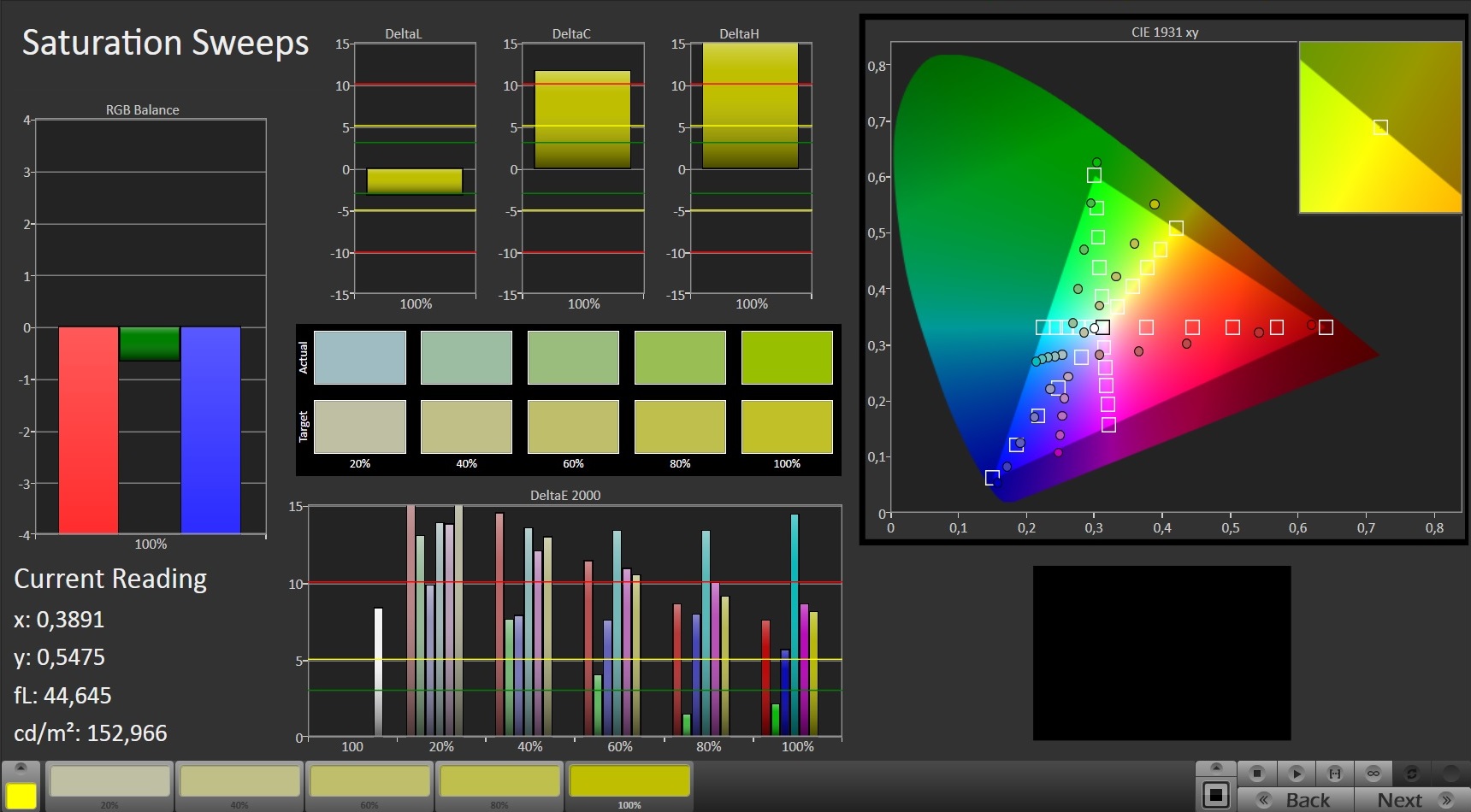Click the Actual 20% color patch

tap(359, 357)
